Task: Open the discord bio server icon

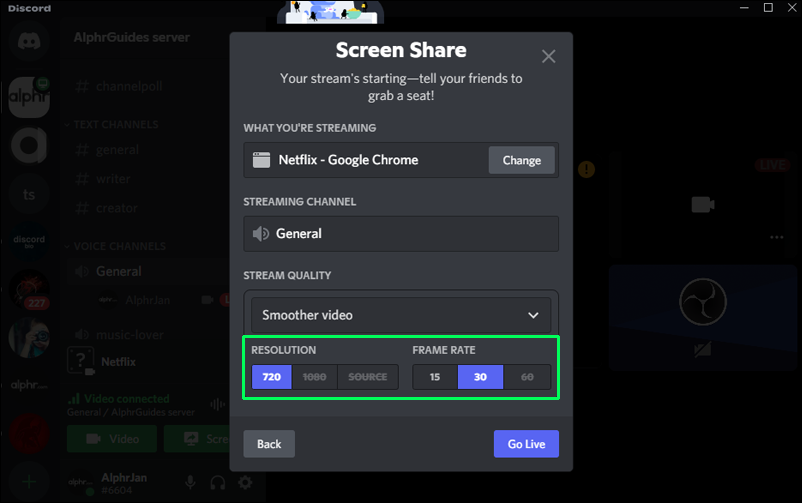Action: click(29, 242)
